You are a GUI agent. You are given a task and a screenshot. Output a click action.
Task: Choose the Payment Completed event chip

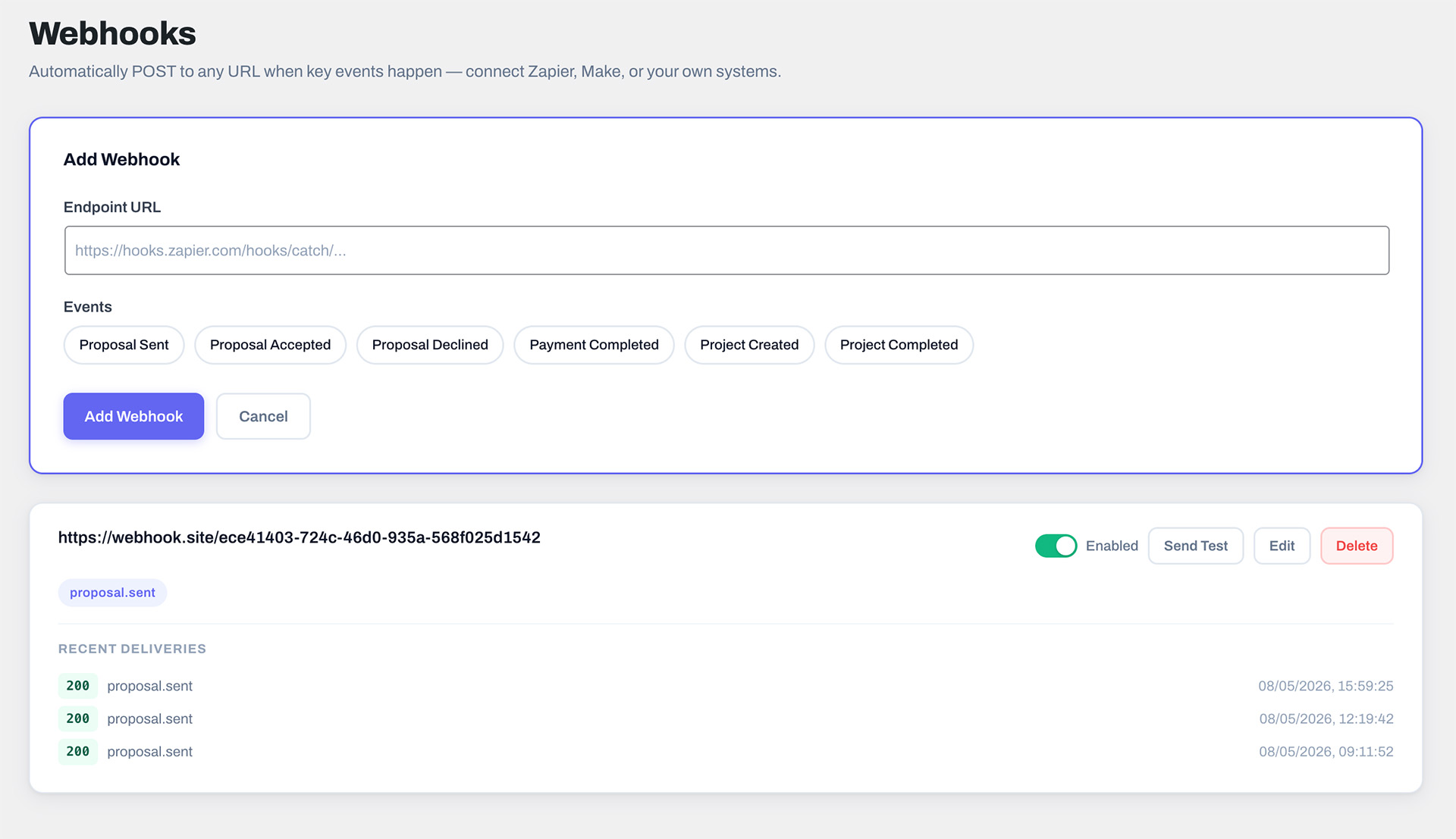594,345
